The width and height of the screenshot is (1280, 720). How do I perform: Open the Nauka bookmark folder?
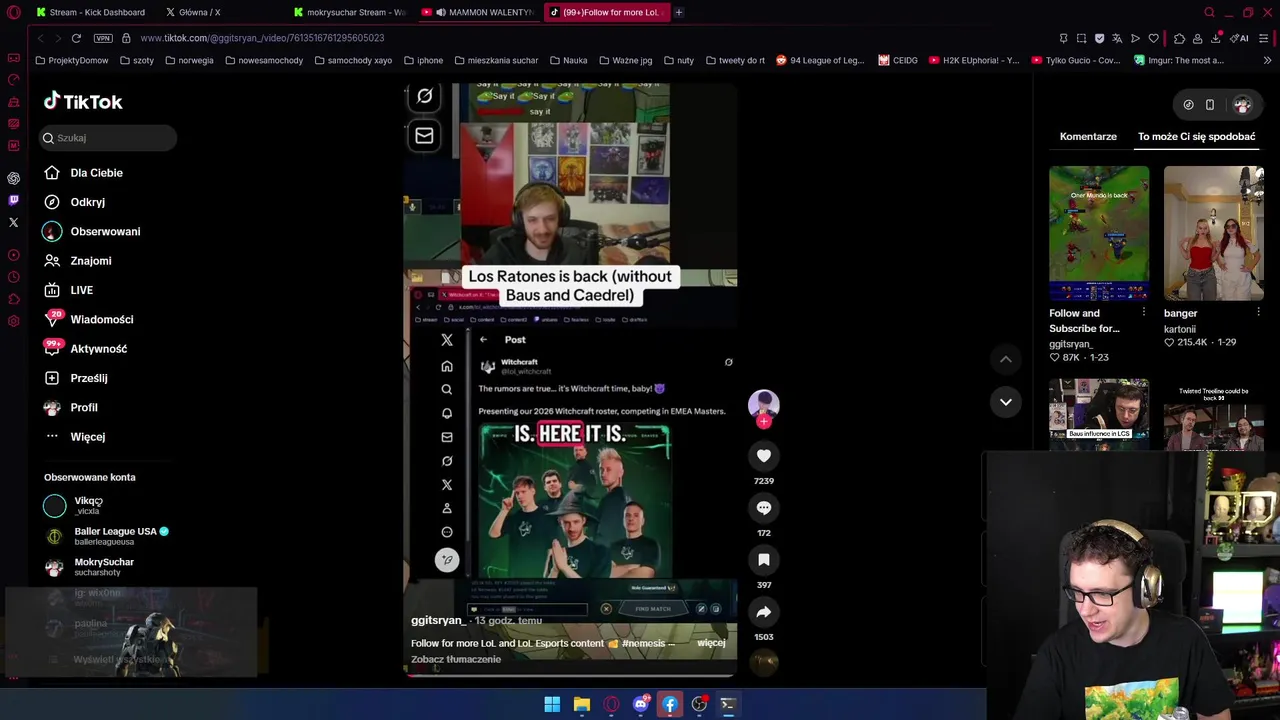pyautogui.click(x=568, y=60)
